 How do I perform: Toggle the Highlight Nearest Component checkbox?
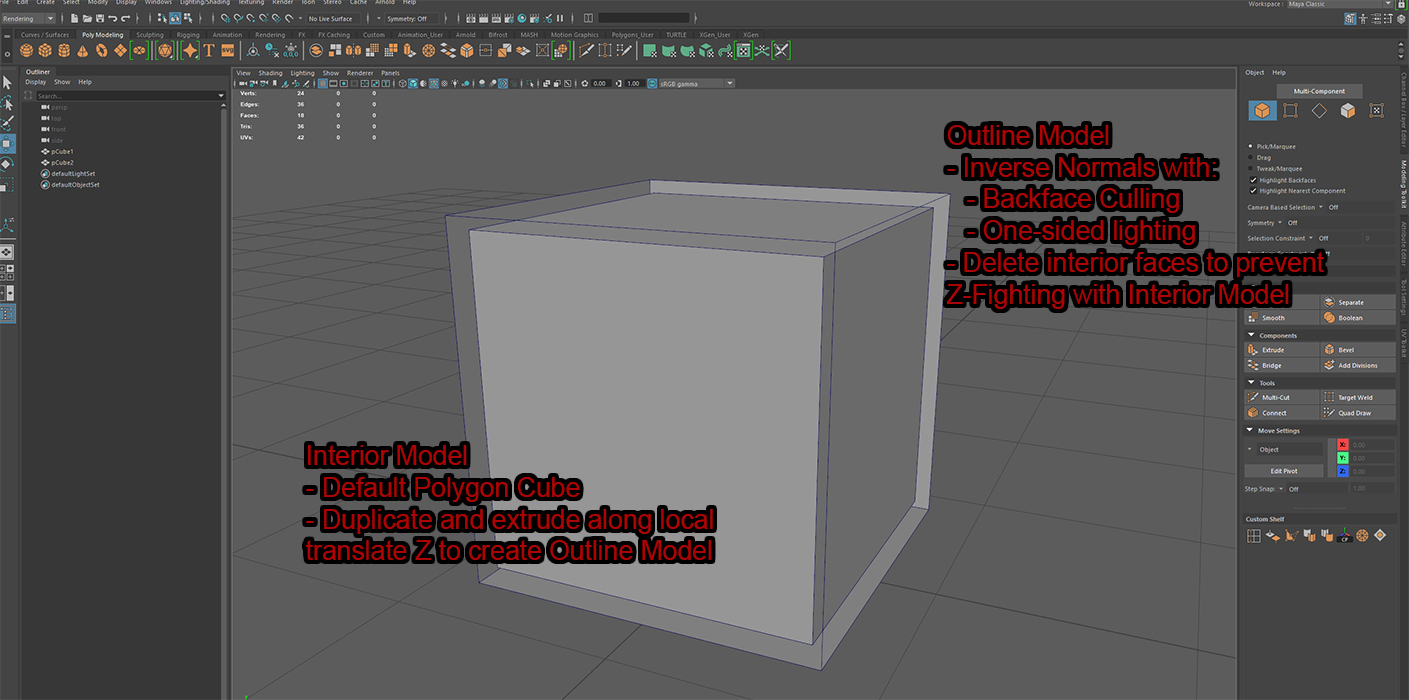pyautogui.click(x=1253, y=190)
